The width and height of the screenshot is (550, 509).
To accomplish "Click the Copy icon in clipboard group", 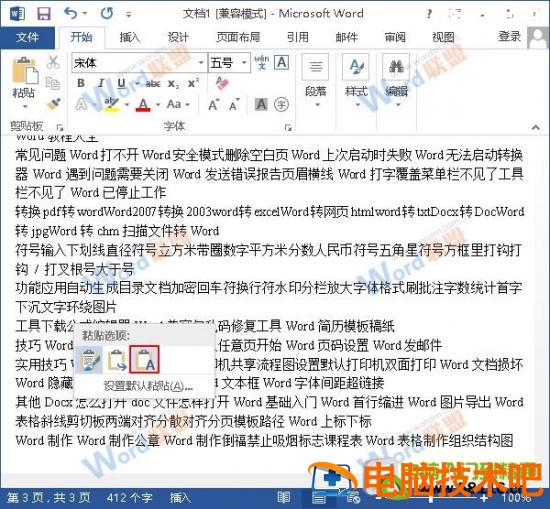I will (53, 83).
